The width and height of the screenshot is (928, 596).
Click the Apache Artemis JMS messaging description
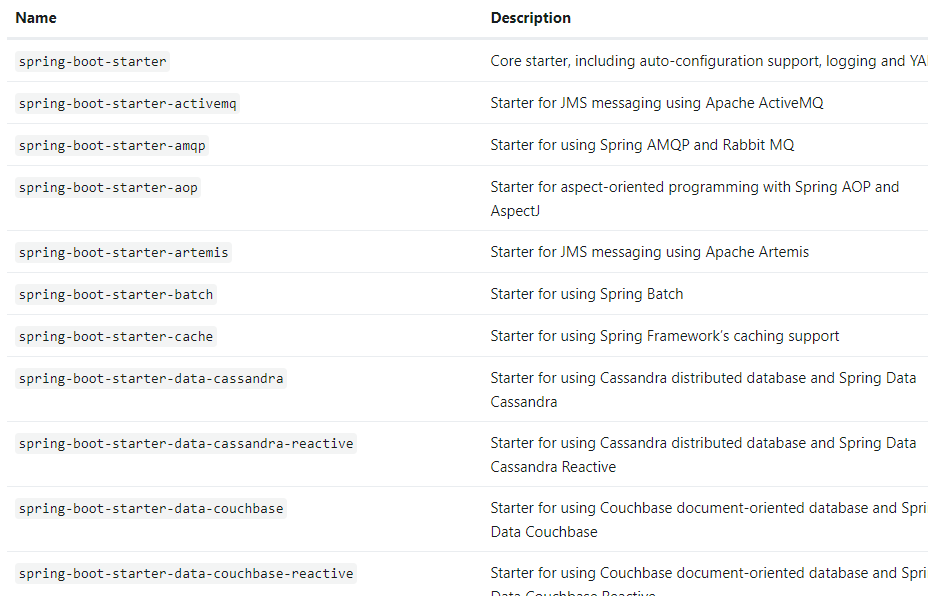[649, 252]
